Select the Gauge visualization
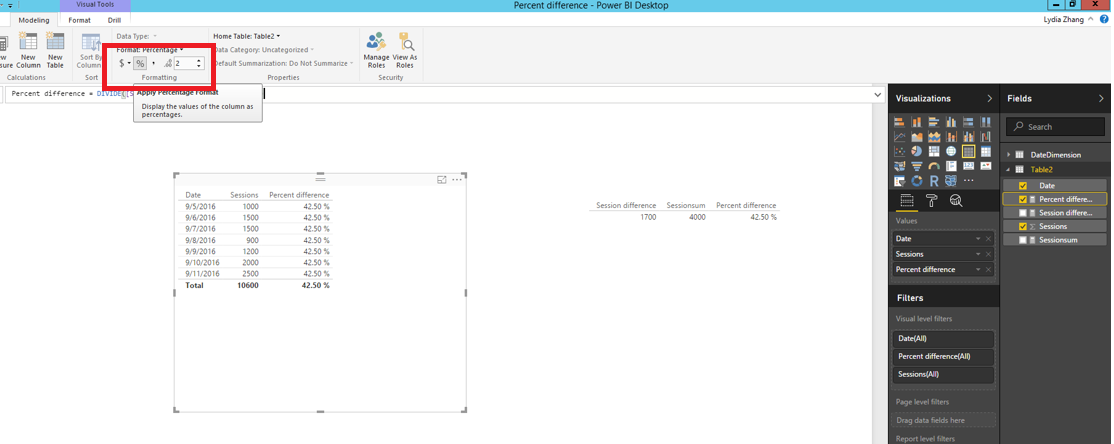The width and height of the screenshot is (1114, 444). [x=934, y=166]
